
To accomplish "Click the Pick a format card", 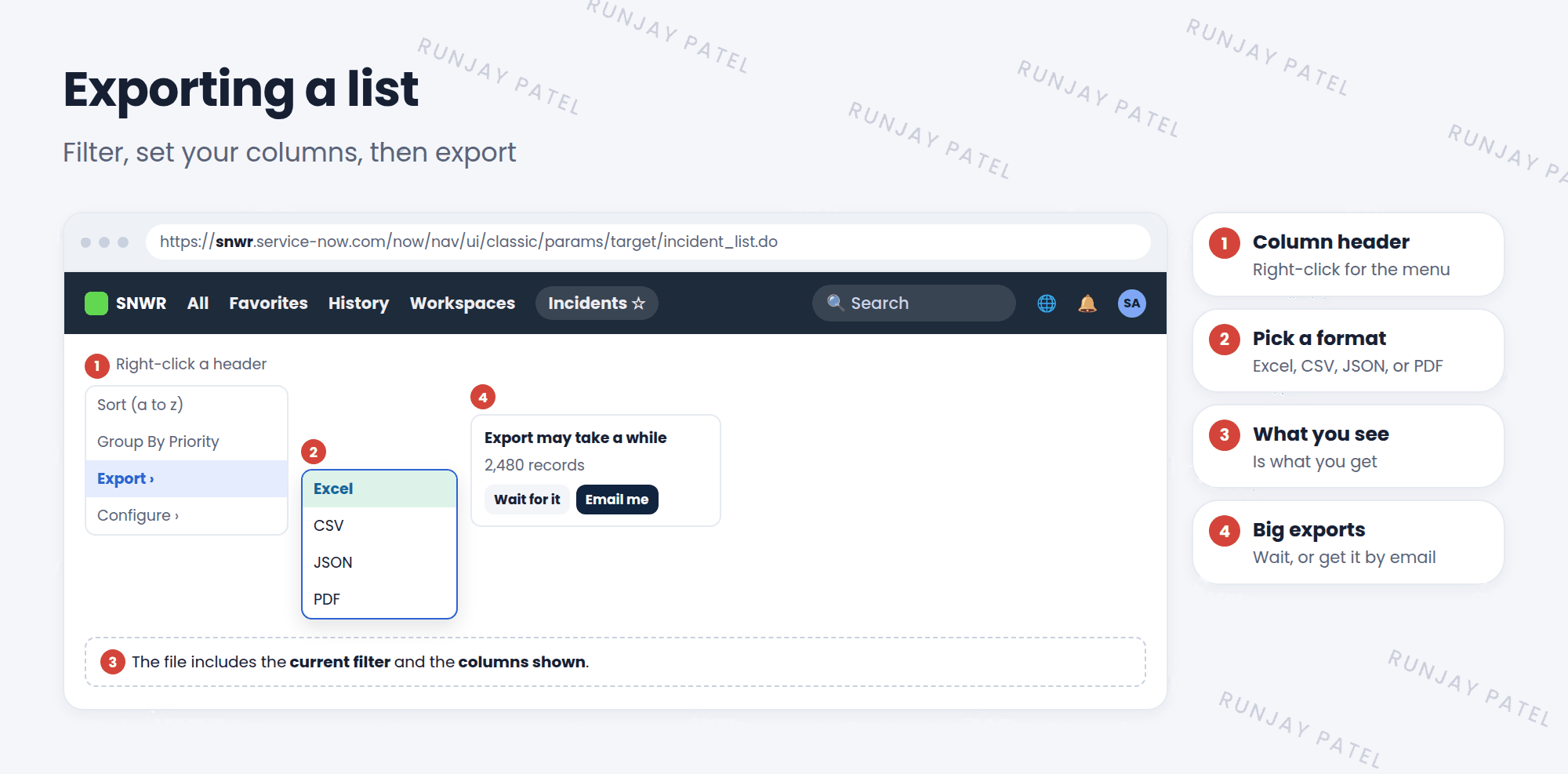I will tap(1348, 351).
